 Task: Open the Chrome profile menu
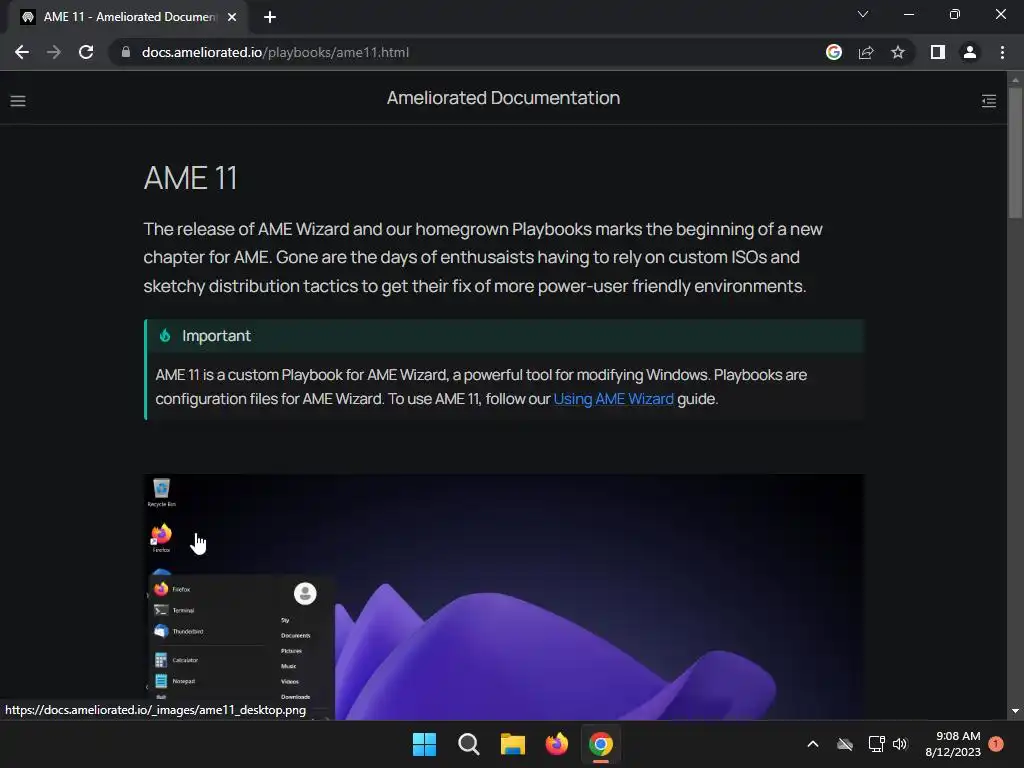coord(970,52)
